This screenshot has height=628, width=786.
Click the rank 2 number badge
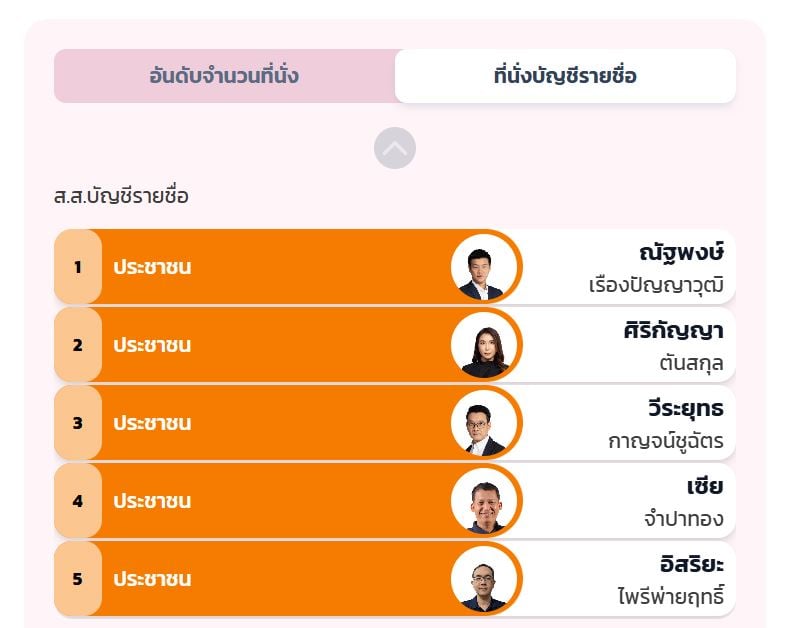tap(78, 346)
